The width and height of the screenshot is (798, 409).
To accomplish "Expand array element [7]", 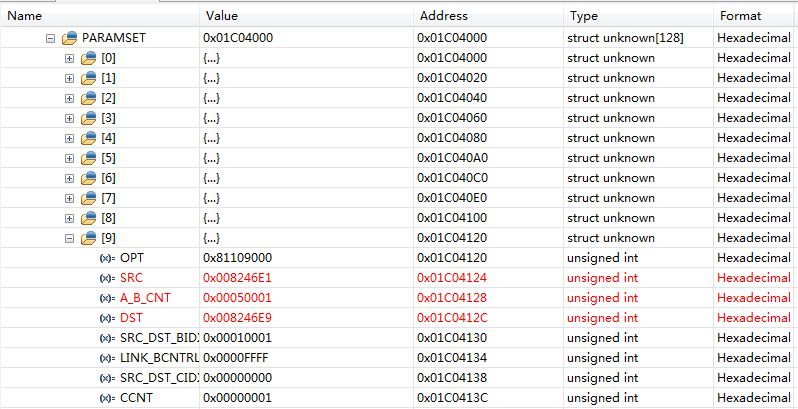I will (69, 198).
